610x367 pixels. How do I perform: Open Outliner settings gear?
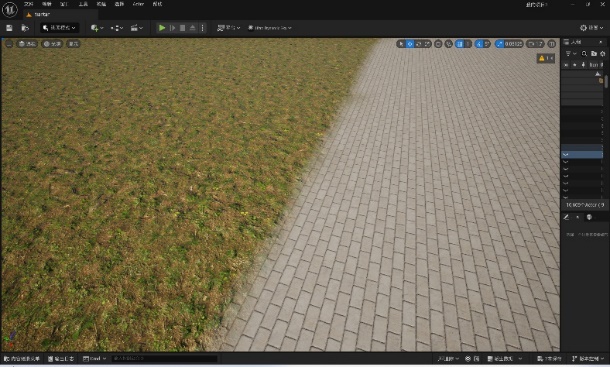tap(602, 54)
